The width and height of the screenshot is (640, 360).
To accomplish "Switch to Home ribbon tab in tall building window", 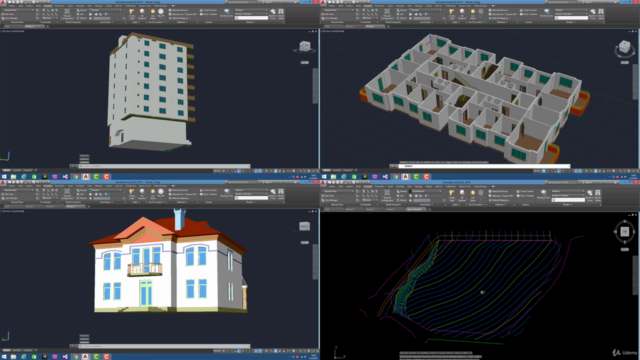I will [11, 6].
